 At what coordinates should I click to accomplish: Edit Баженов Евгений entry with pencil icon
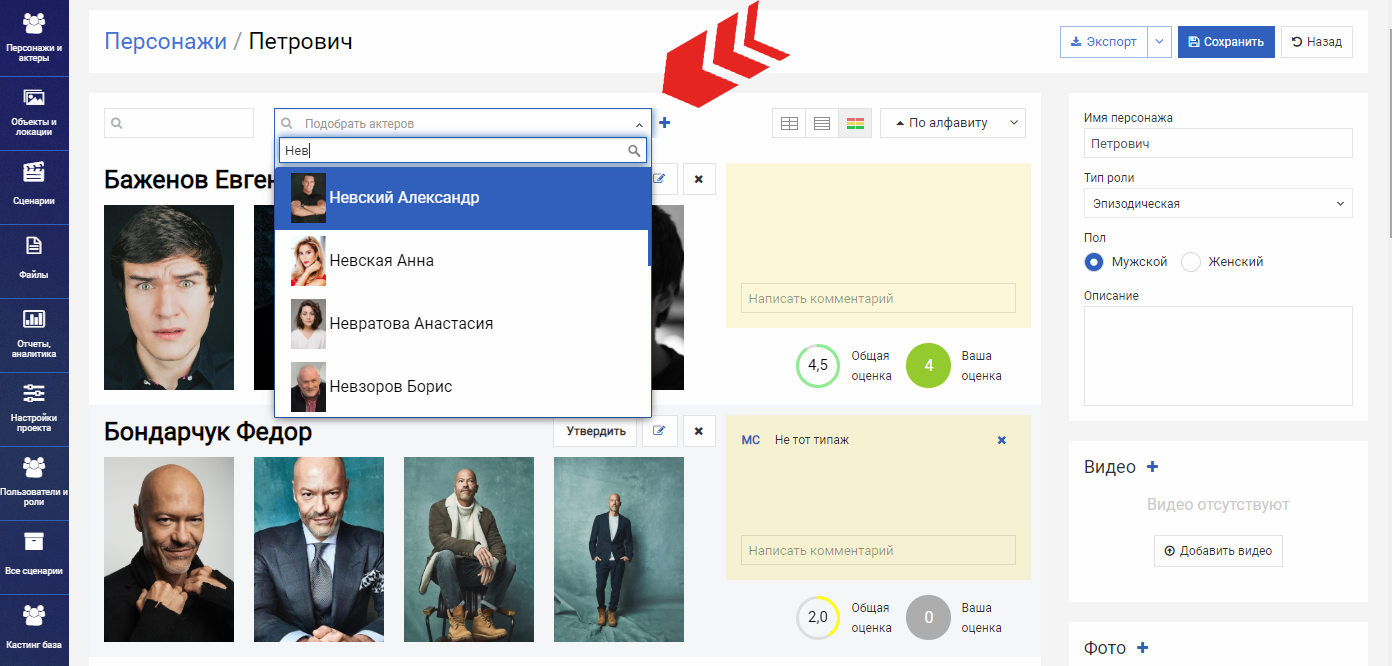tap(659, 179)
